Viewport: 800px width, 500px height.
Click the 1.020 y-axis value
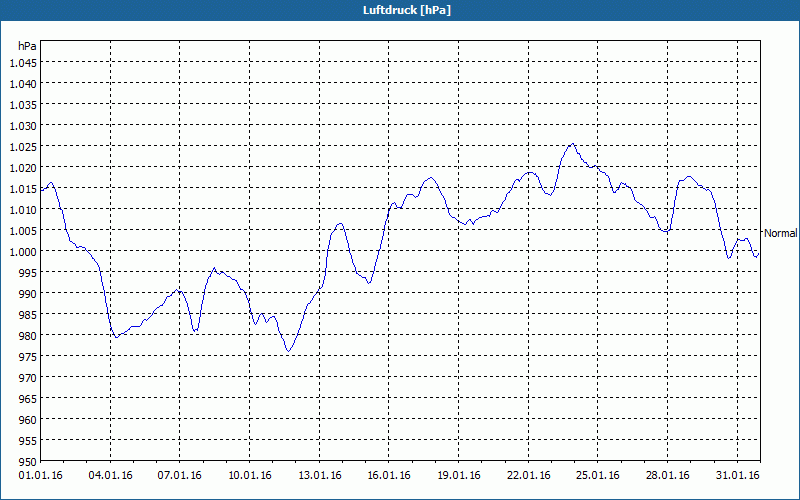(x=23, y=168)
